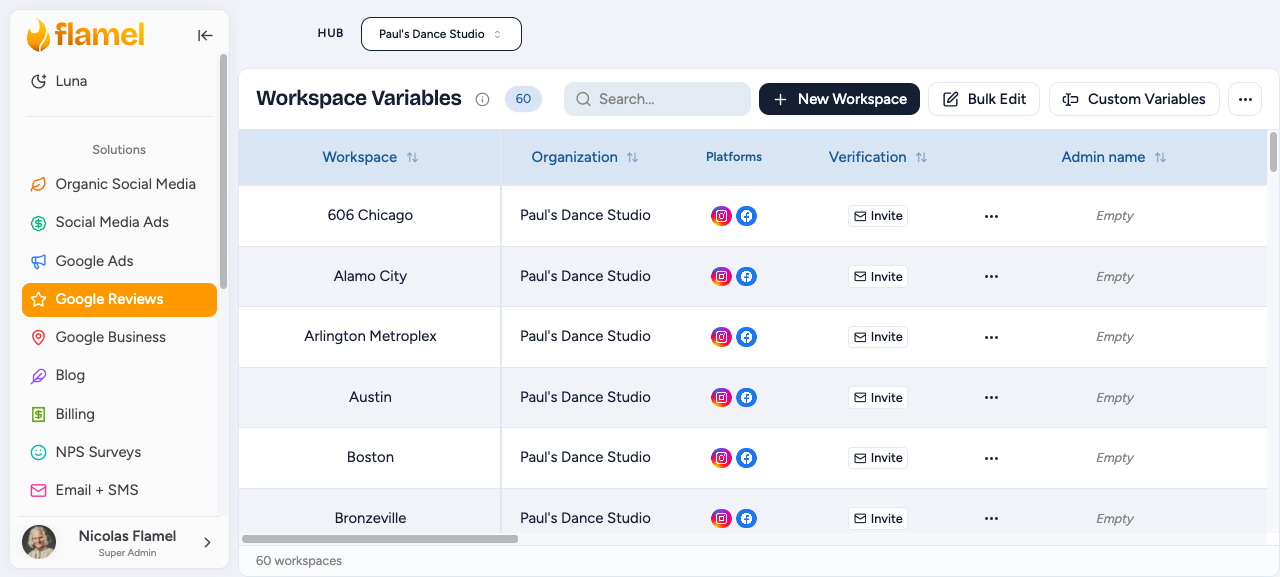Click Facebook icon in Boston row

746,458
